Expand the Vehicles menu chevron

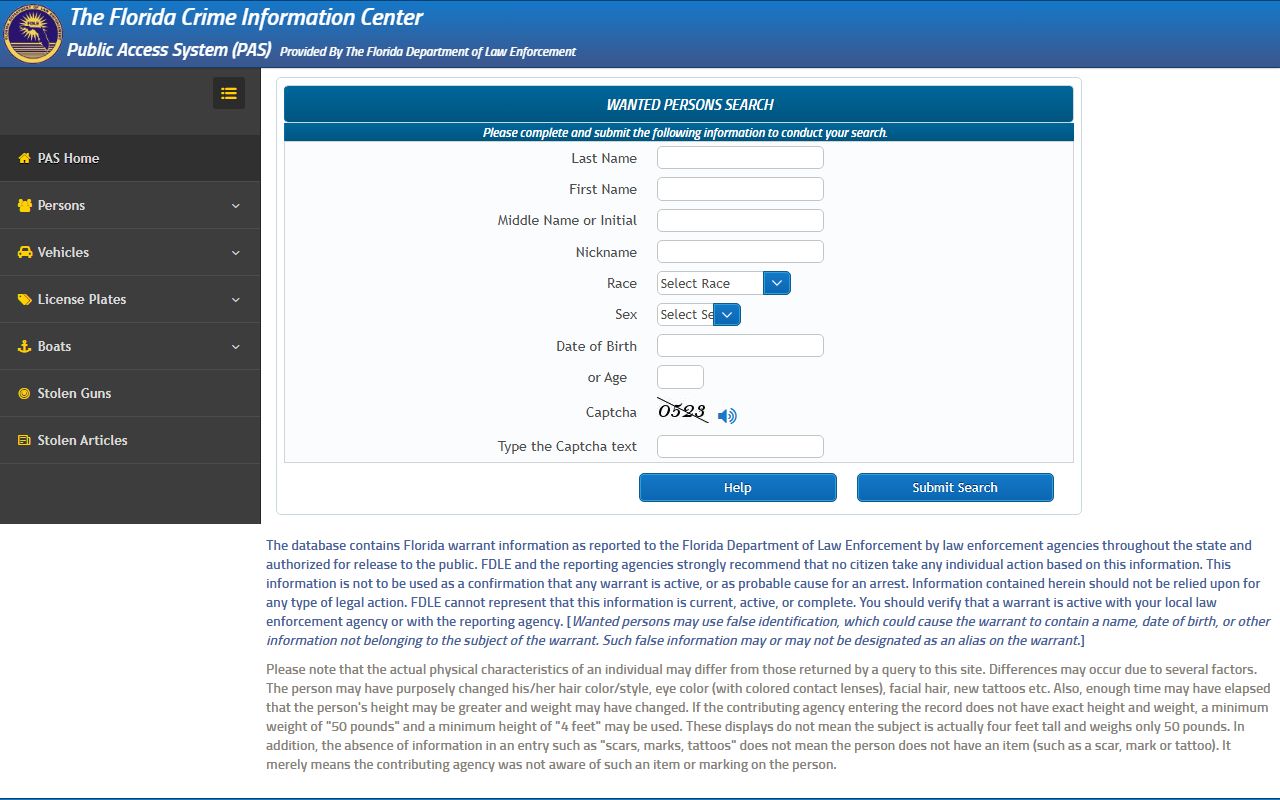click(x=236, y=253)
